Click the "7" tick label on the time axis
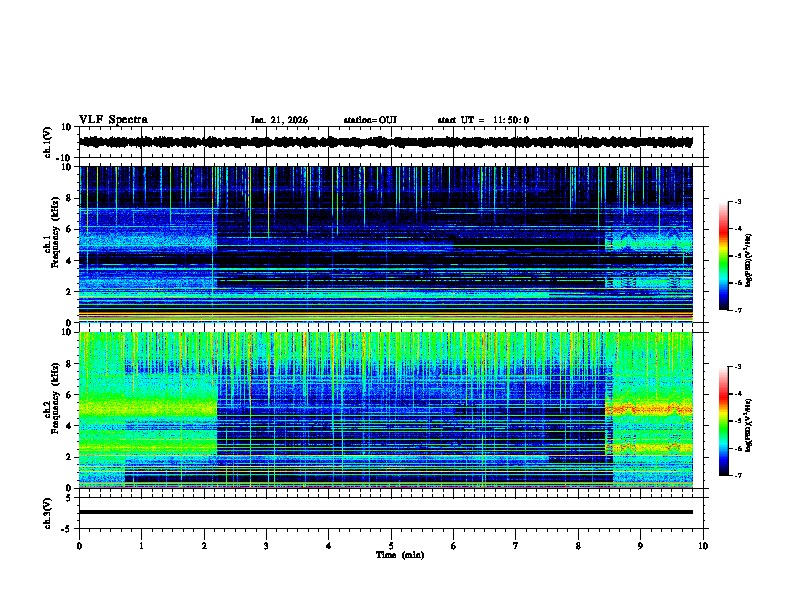792x612 pixels. click(516, 546)
